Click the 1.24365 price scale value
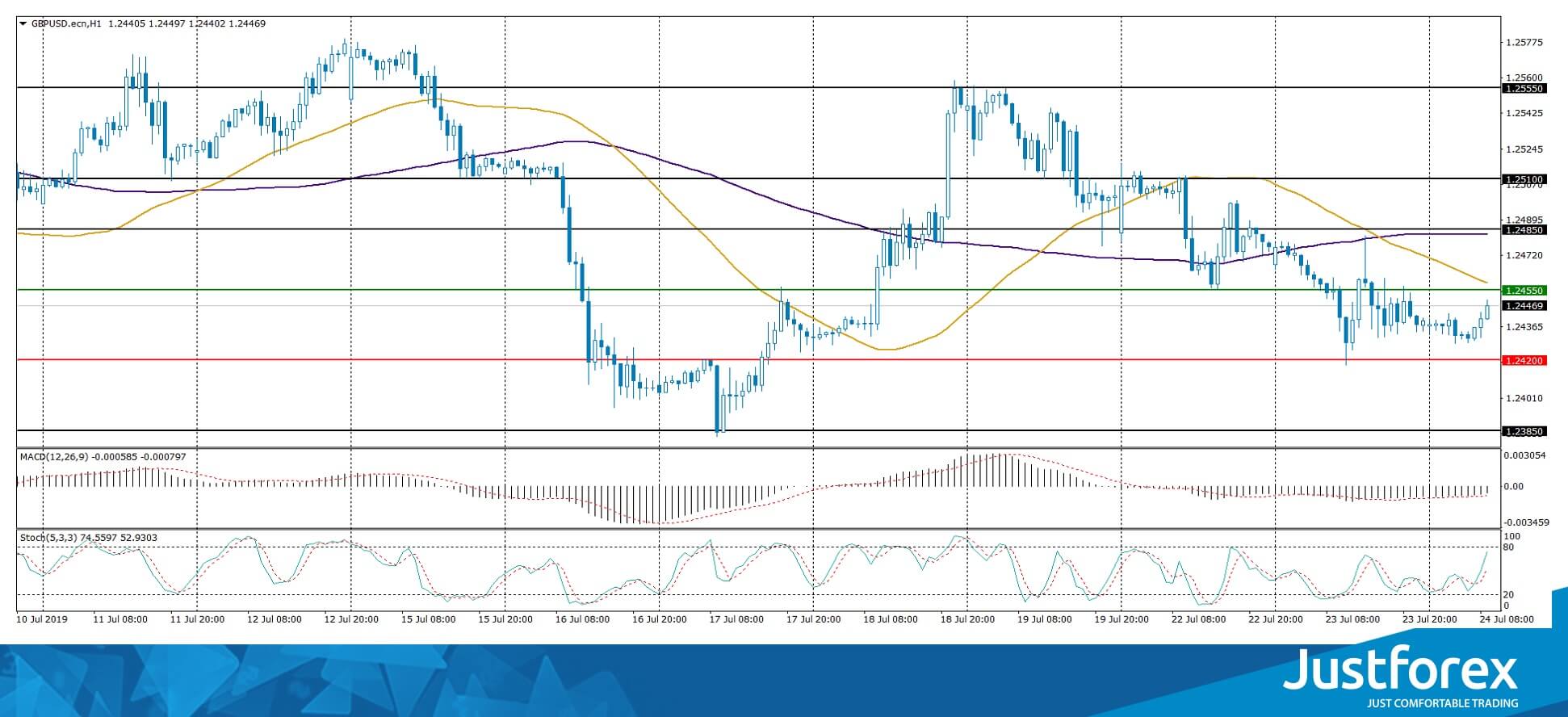1568x717 pixels. (1525, 327)
